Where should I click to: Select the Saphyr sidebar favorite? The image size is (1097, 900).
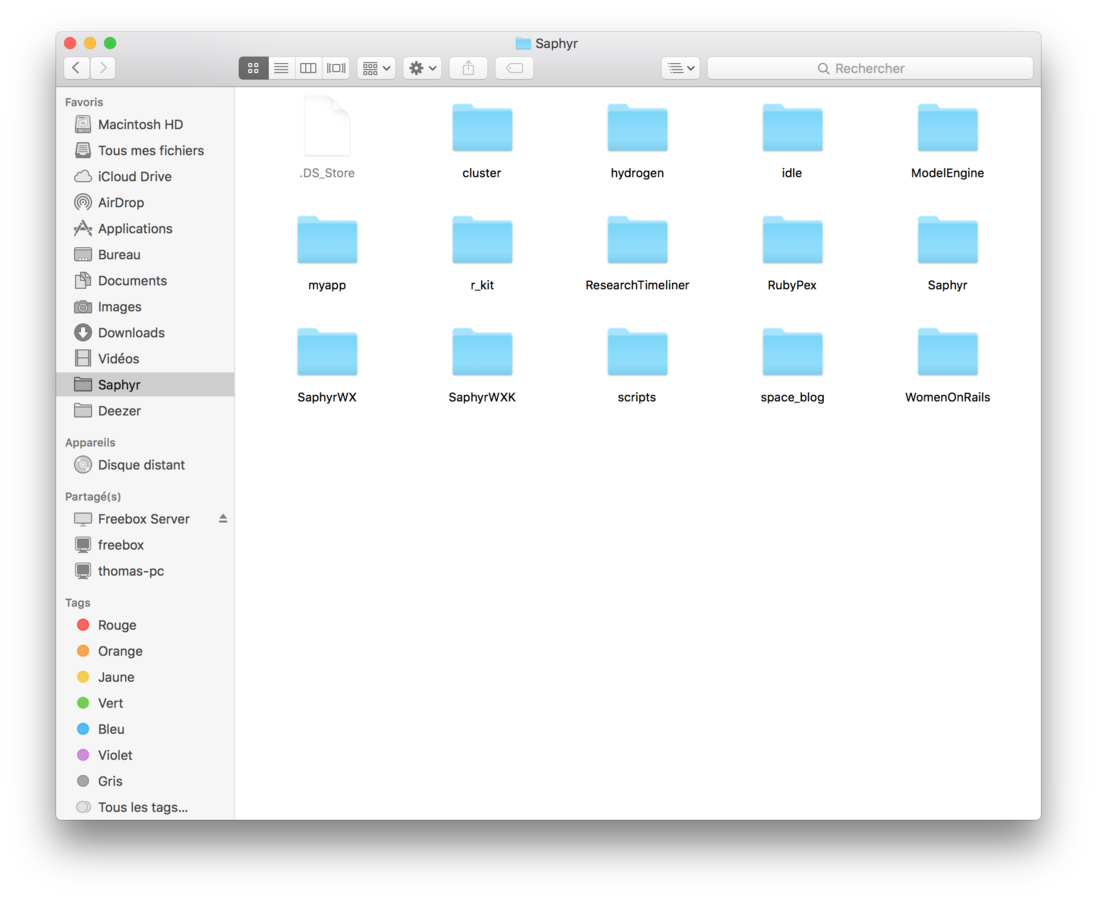(x=146, y=384)
